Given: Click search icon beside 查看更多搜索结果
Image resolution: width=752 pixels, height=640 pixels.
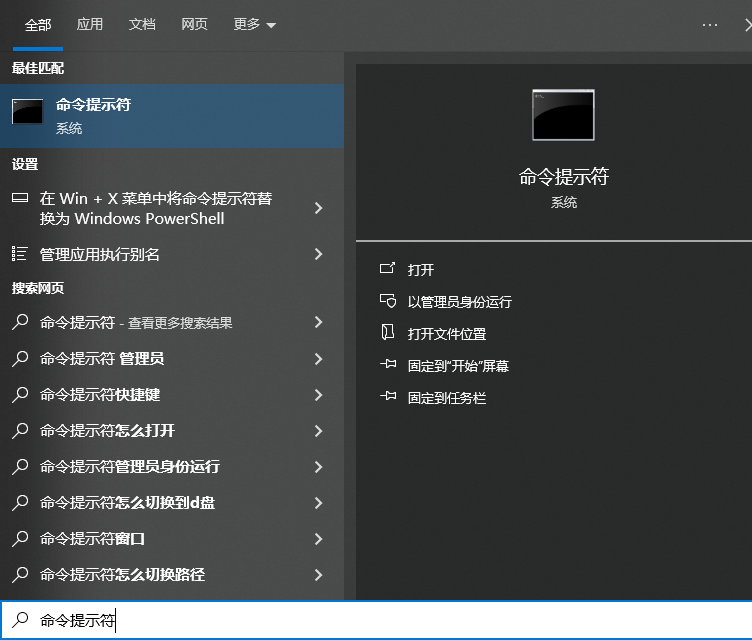Looking at the screenshot, I should pyautogui.click(x=20, y=321).
